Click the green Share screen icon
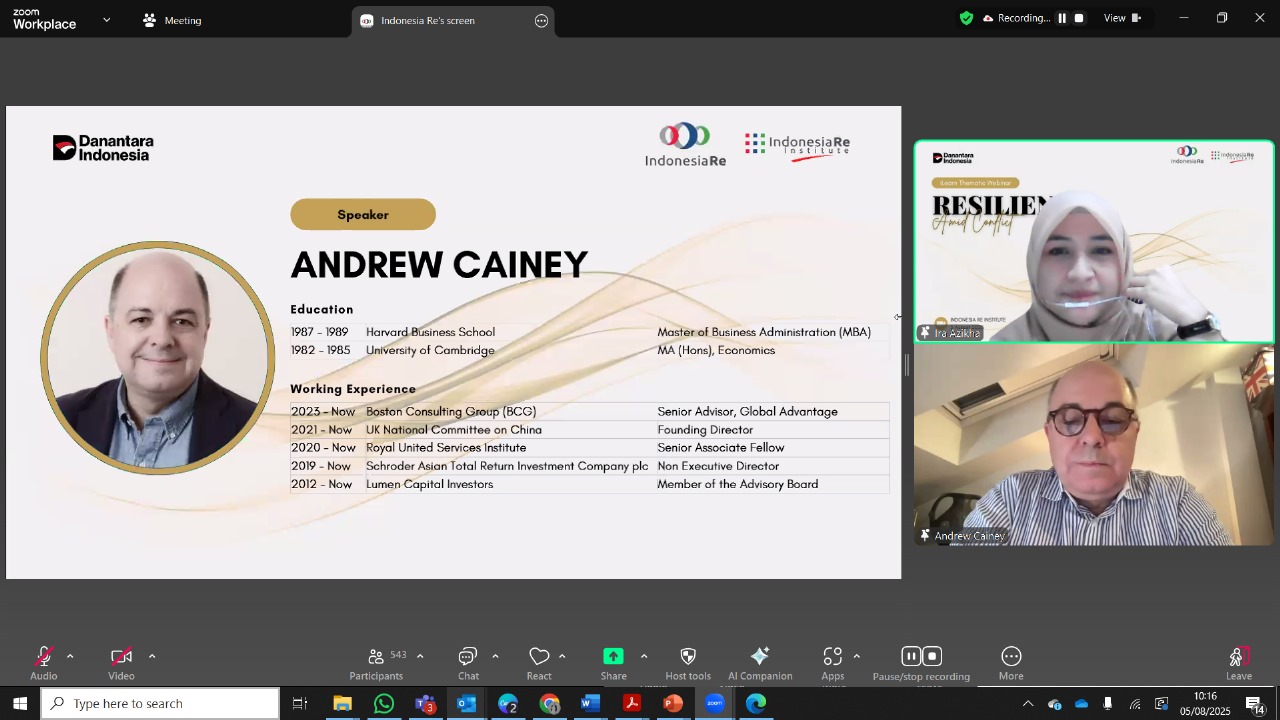The height and width of the screenshot is (720, 1280). [613, 656]
